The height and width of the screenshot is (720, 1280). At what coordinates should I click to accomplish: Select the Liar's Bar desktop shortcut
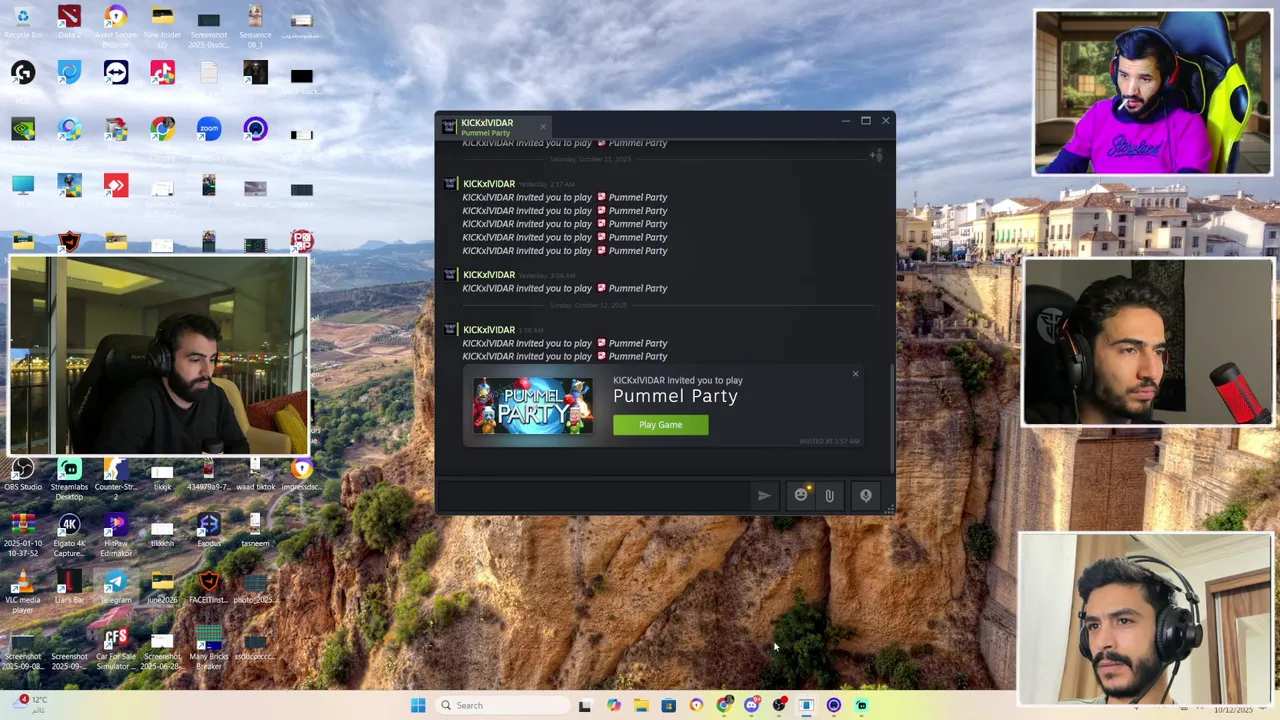point(69,587)
